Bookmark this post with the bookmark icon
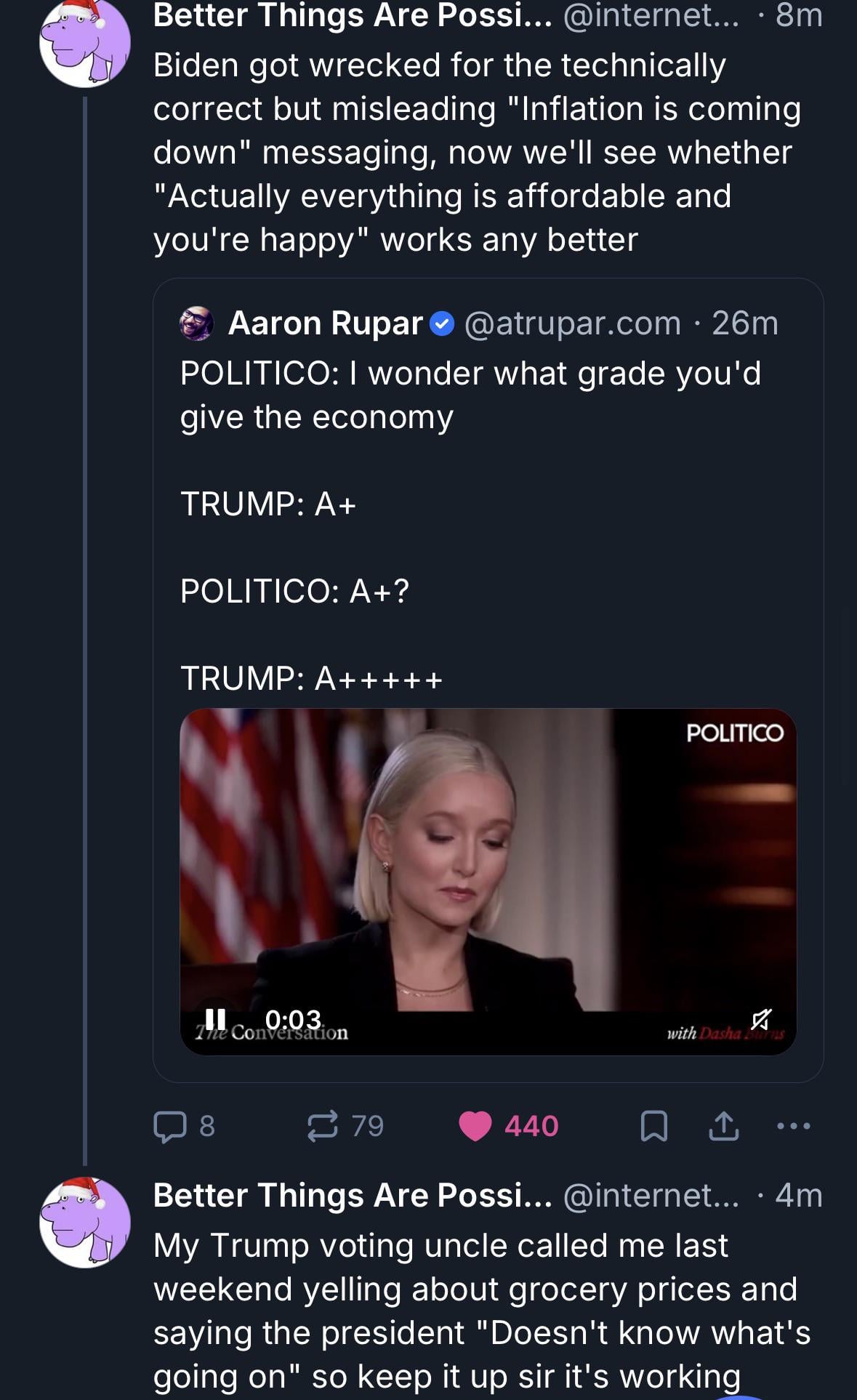This screenshot has height=1400, width=857. tap(653, 1126)
